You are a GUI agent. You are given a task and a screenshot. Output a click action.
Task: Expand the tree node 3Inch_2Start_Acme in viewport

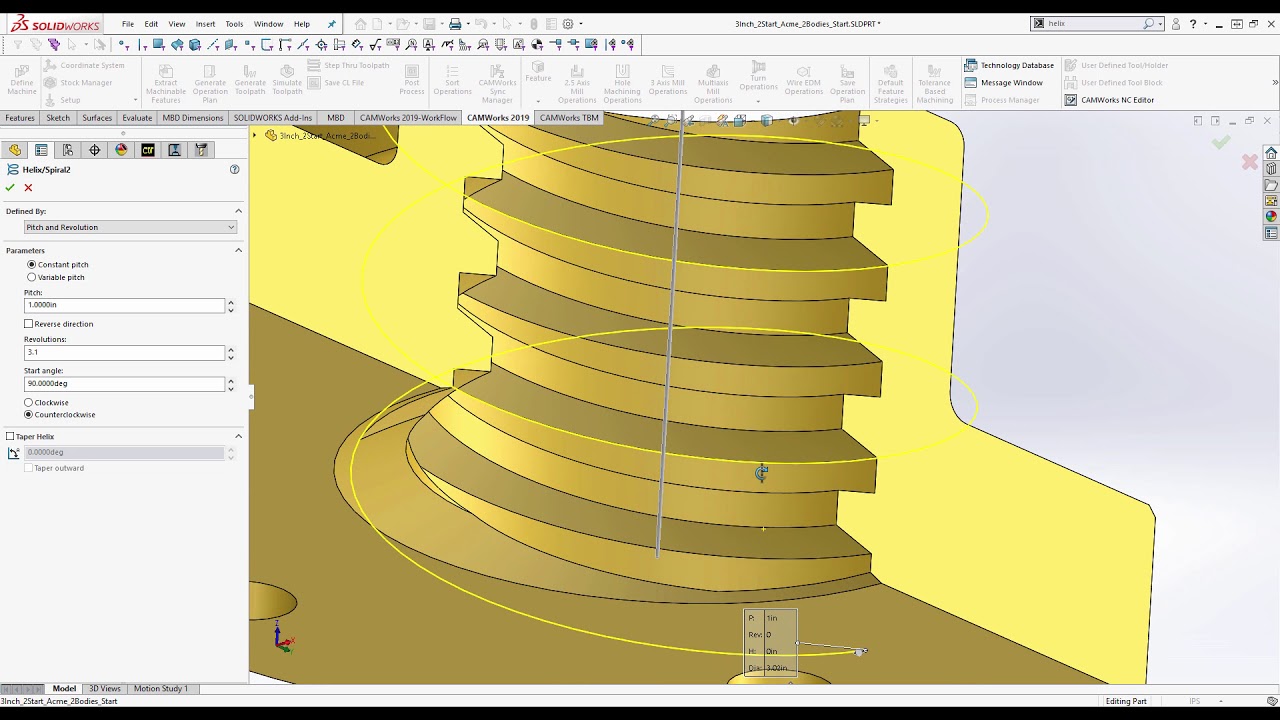tap(255, 135)
